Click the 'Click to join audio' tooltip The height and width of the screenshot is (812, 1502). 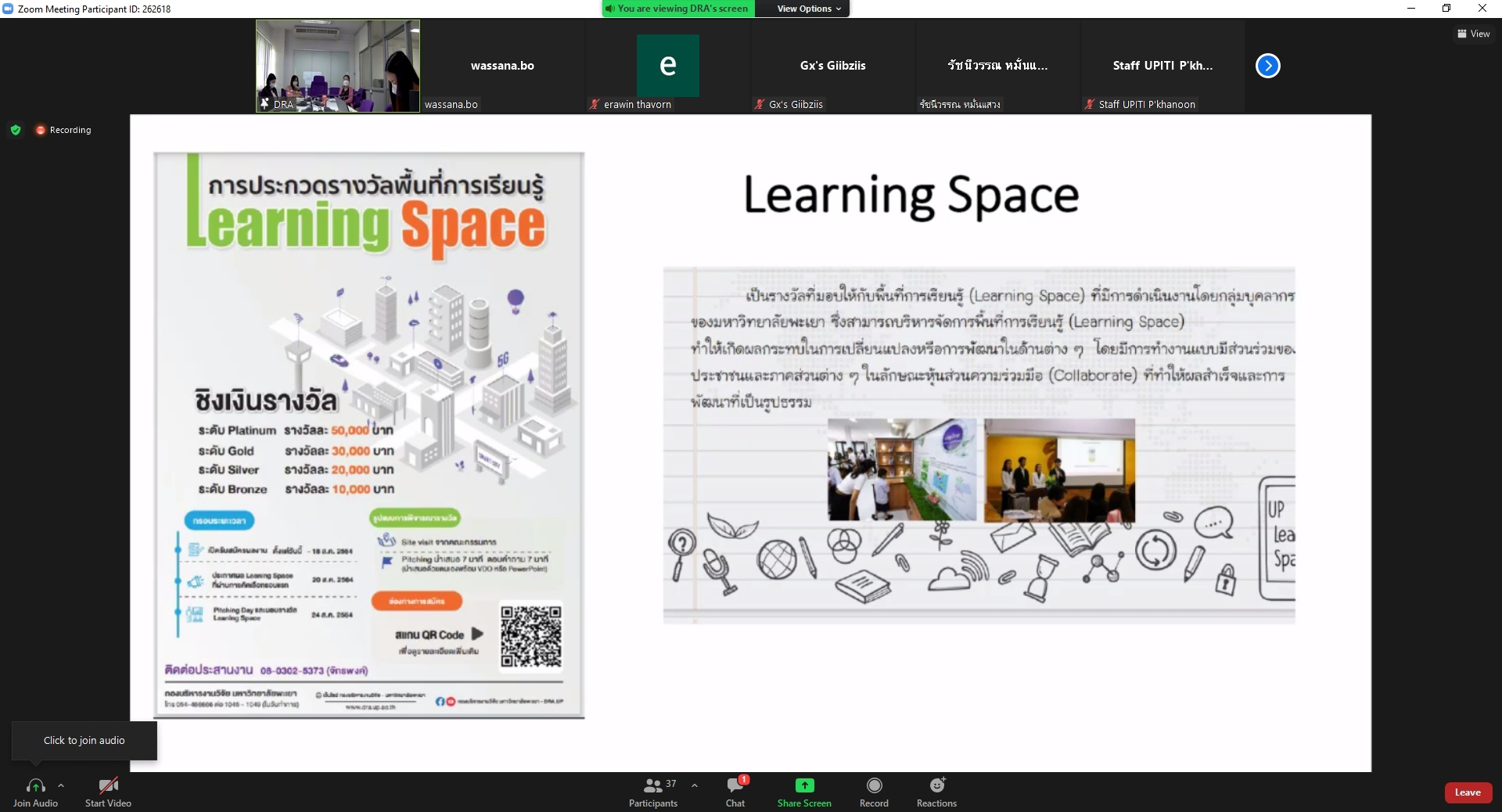[x=84, y=740]
